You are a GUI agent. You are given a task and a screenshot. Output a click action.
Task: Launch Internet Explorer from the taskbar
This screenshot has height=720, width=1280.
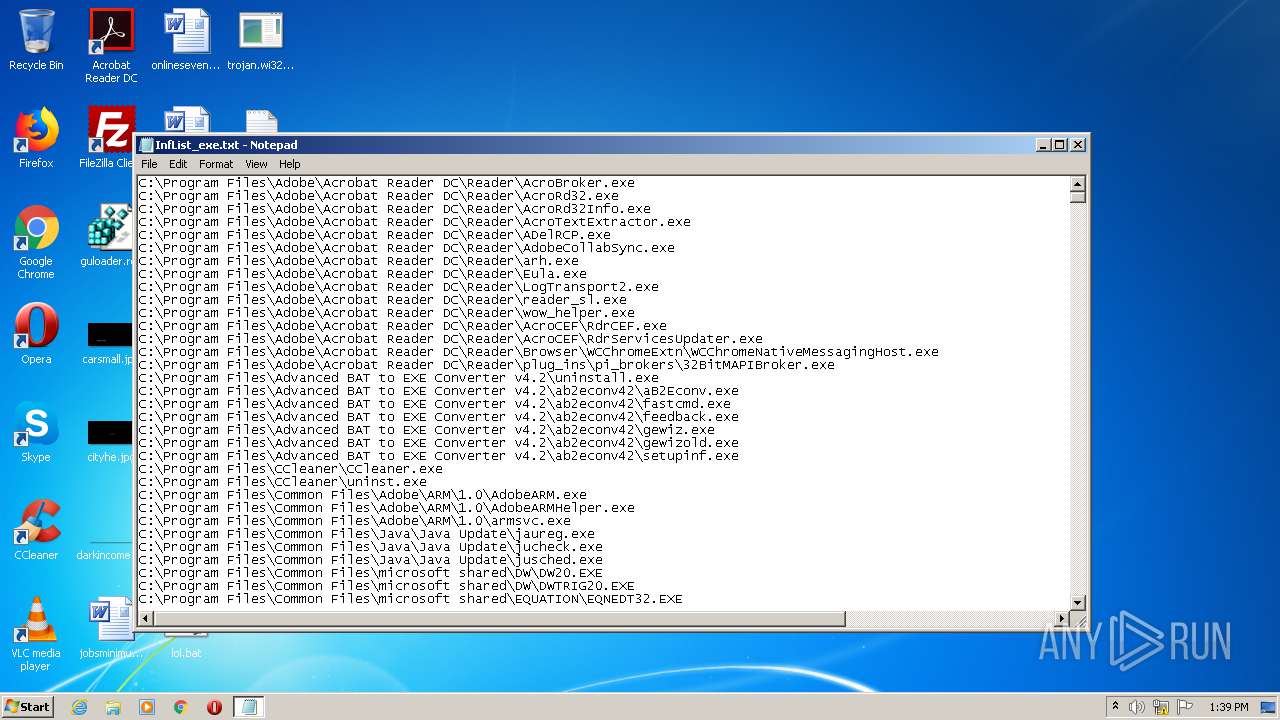[x=79, y=707]
